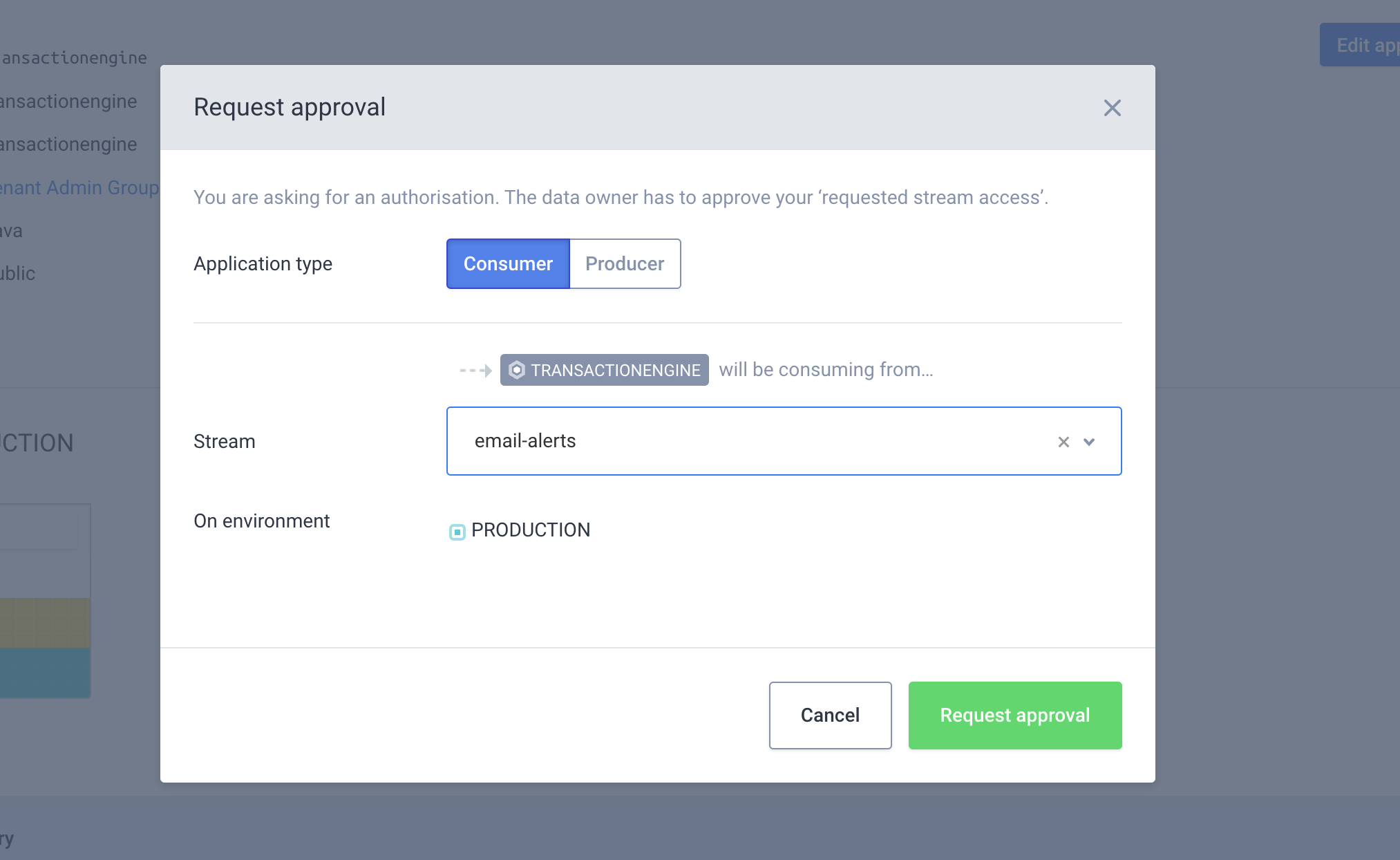Viewport: 1400px width, 860px height.
Task: Click the On environment label
Action: coord(261,521)
